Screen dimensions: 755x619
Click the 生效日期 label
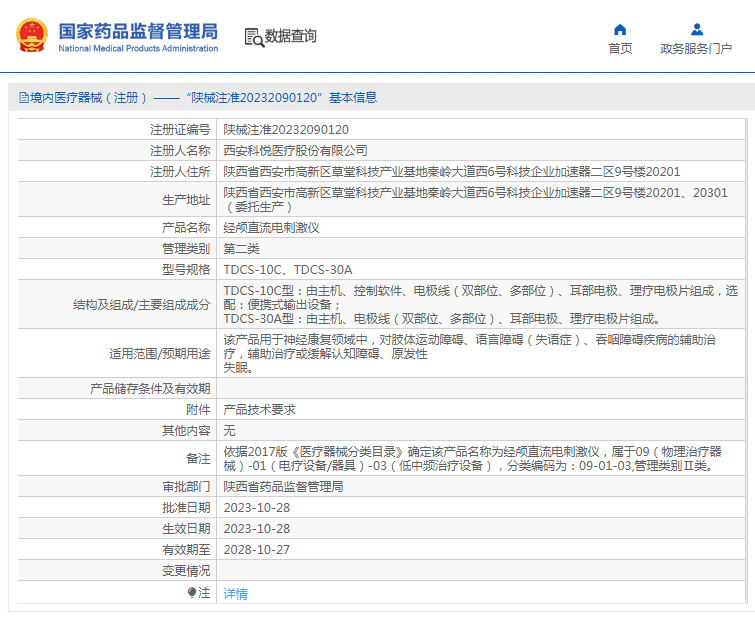coord(186,529)
